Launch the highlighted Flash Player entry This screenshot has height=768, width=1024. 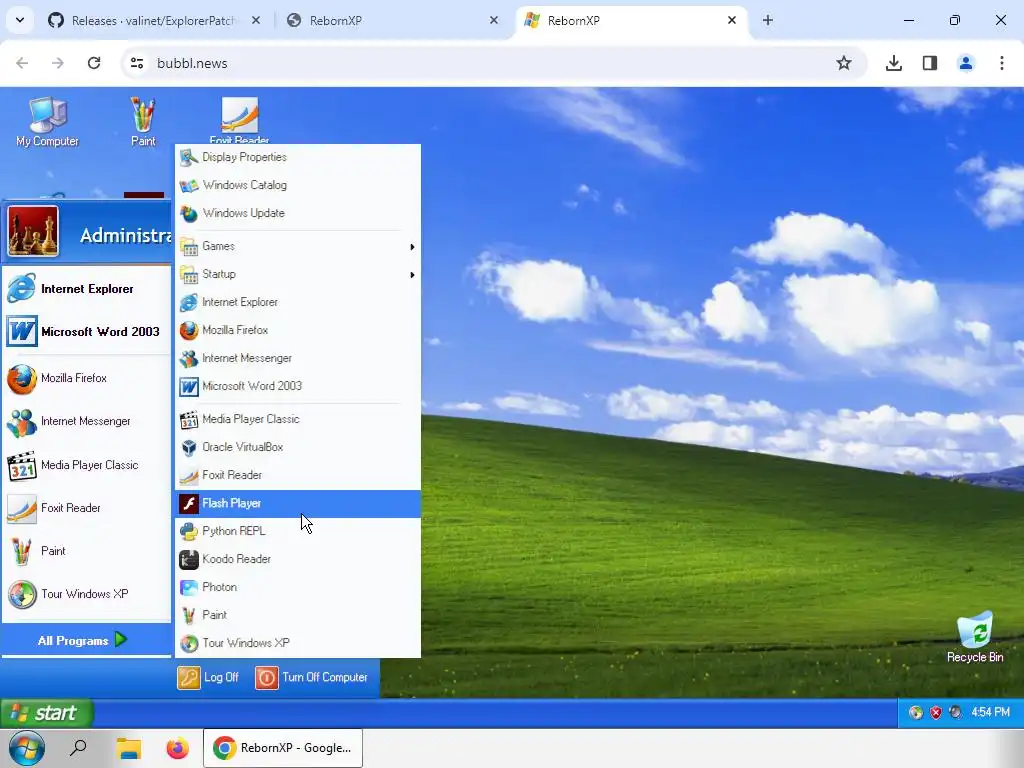click(x=298, y=504)
